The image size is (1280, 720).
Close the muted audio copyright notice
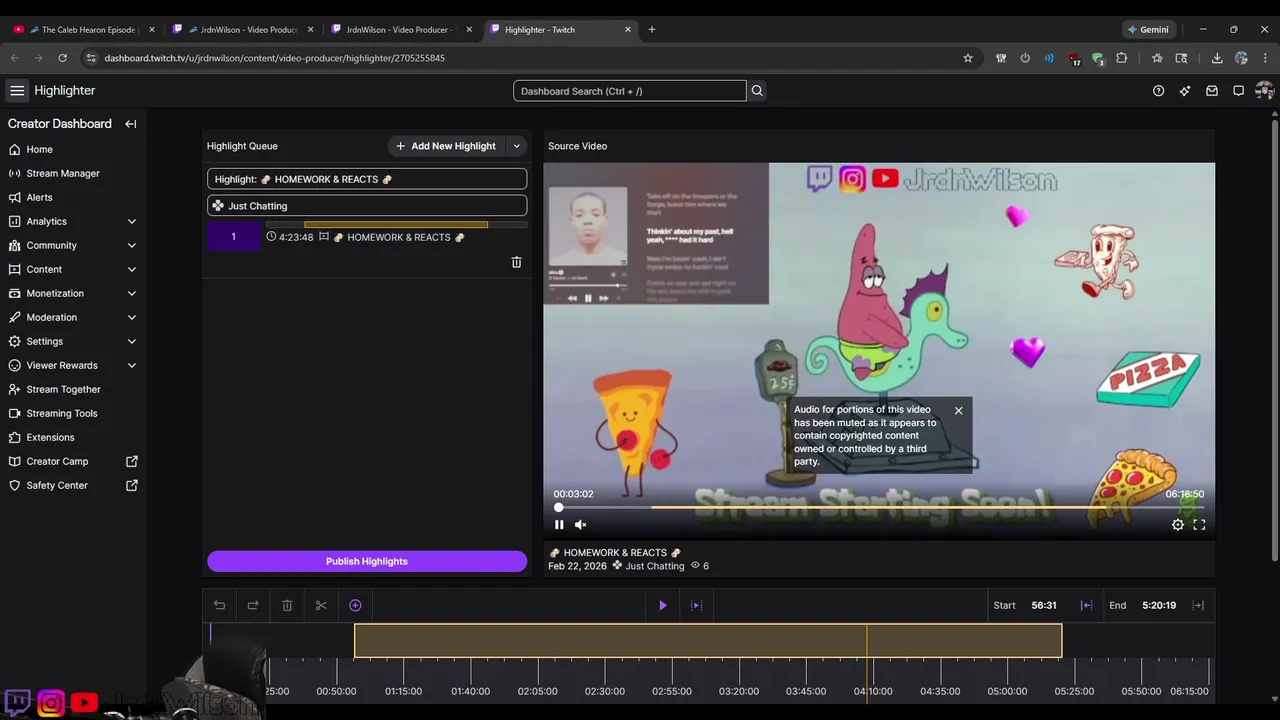click(x=958, y=410)
